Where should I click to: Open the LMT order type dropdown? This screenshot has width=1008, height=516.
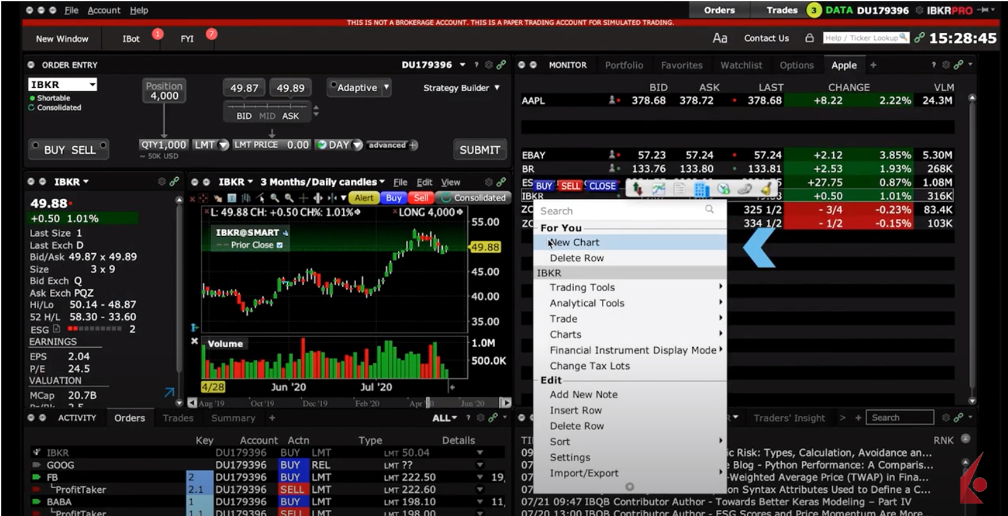pyautogui.click(x=210, y=145)
